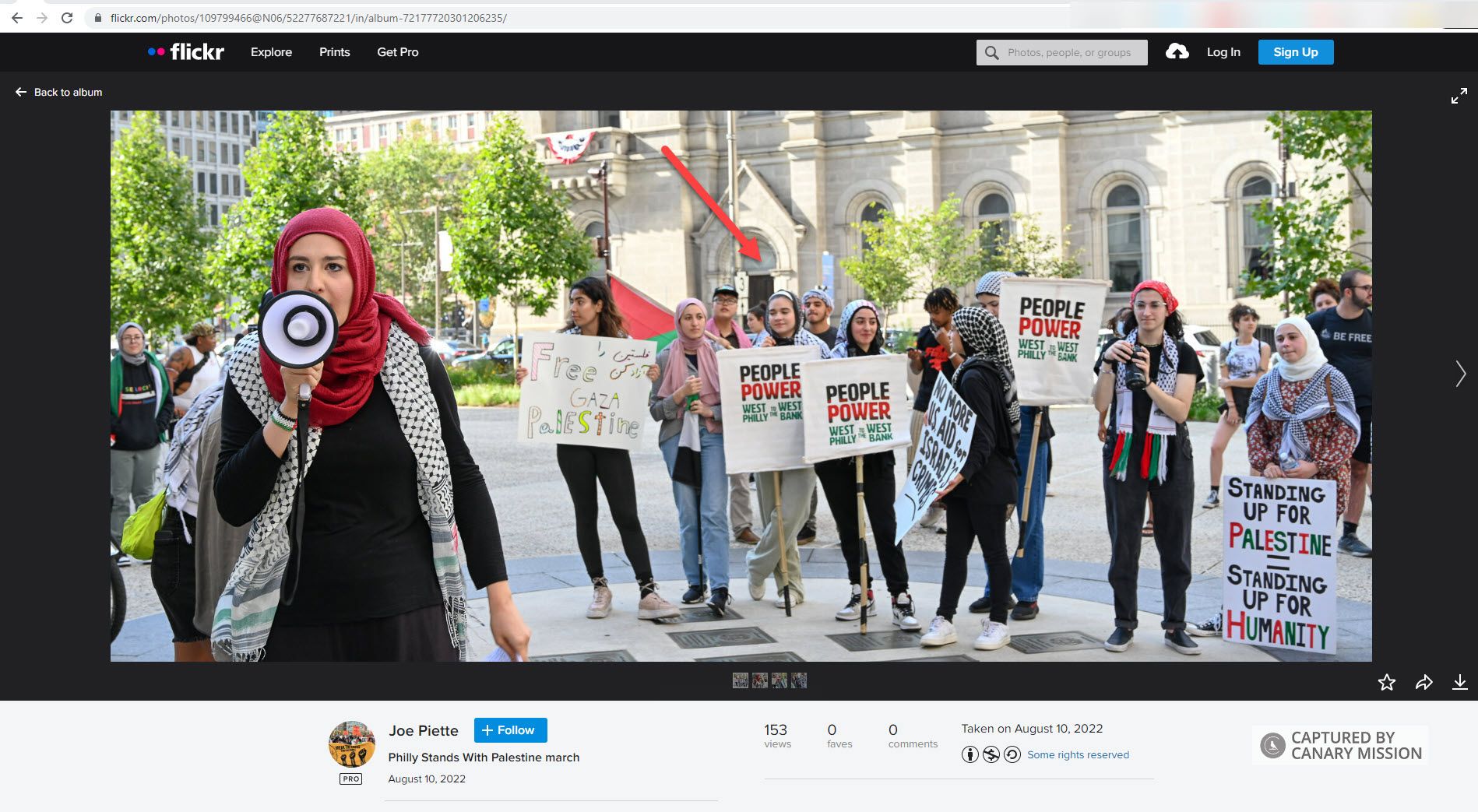Screen dimensions: 1478x812
Task: Click the Flickr logo
Action: click(x=186, y=52)
